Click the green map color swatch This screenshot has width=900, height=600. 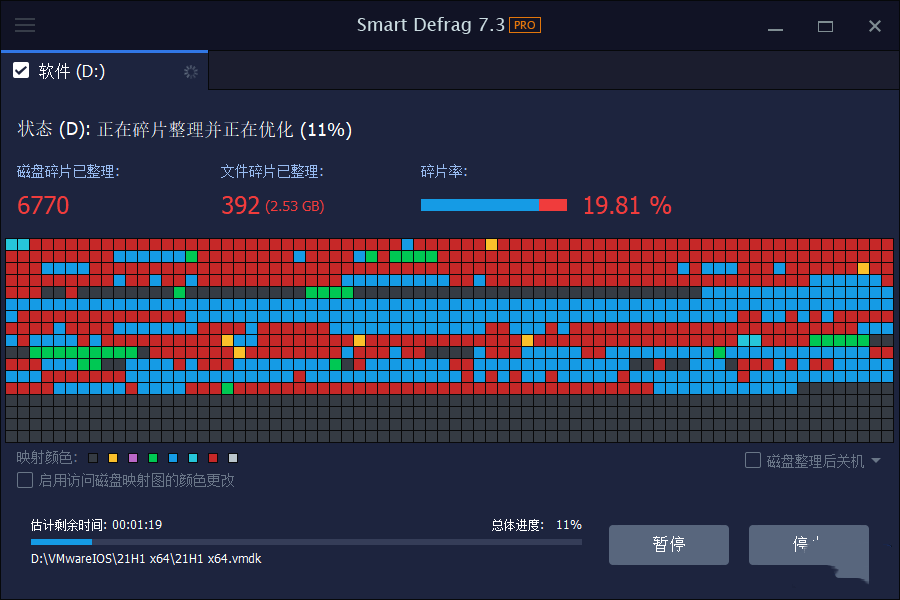click(x=153, y=458)
